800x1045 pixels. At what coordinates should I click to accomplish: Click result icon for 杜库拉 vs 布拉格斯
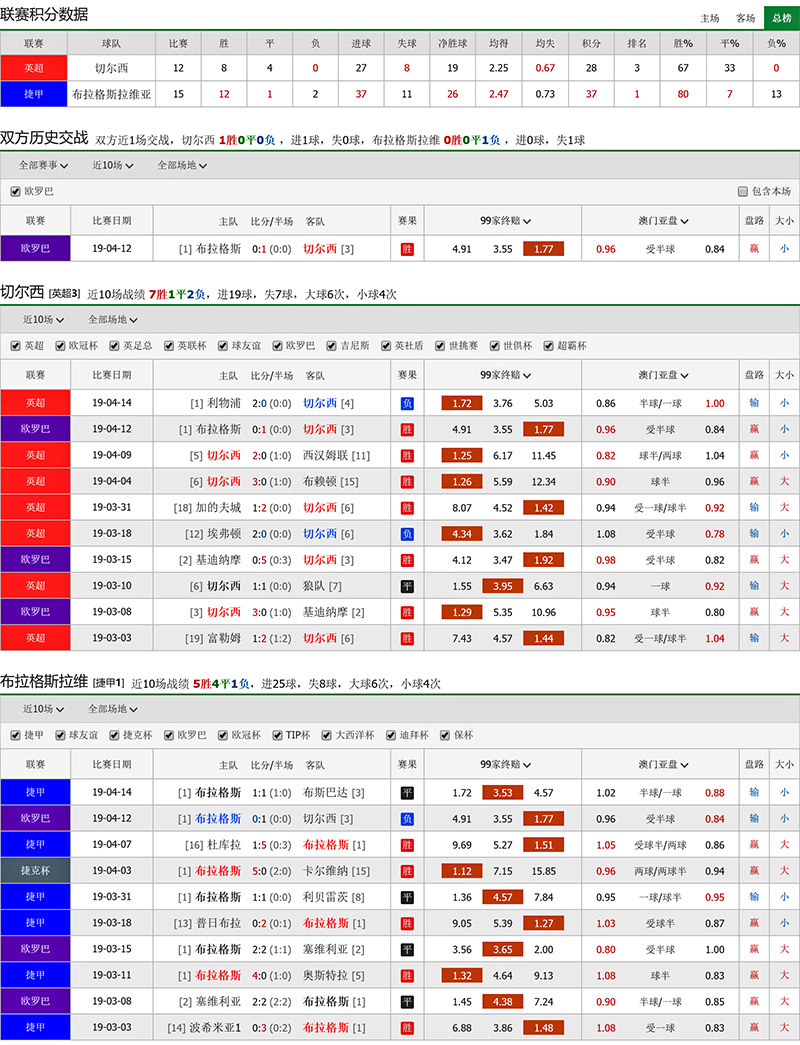[407, 845]
